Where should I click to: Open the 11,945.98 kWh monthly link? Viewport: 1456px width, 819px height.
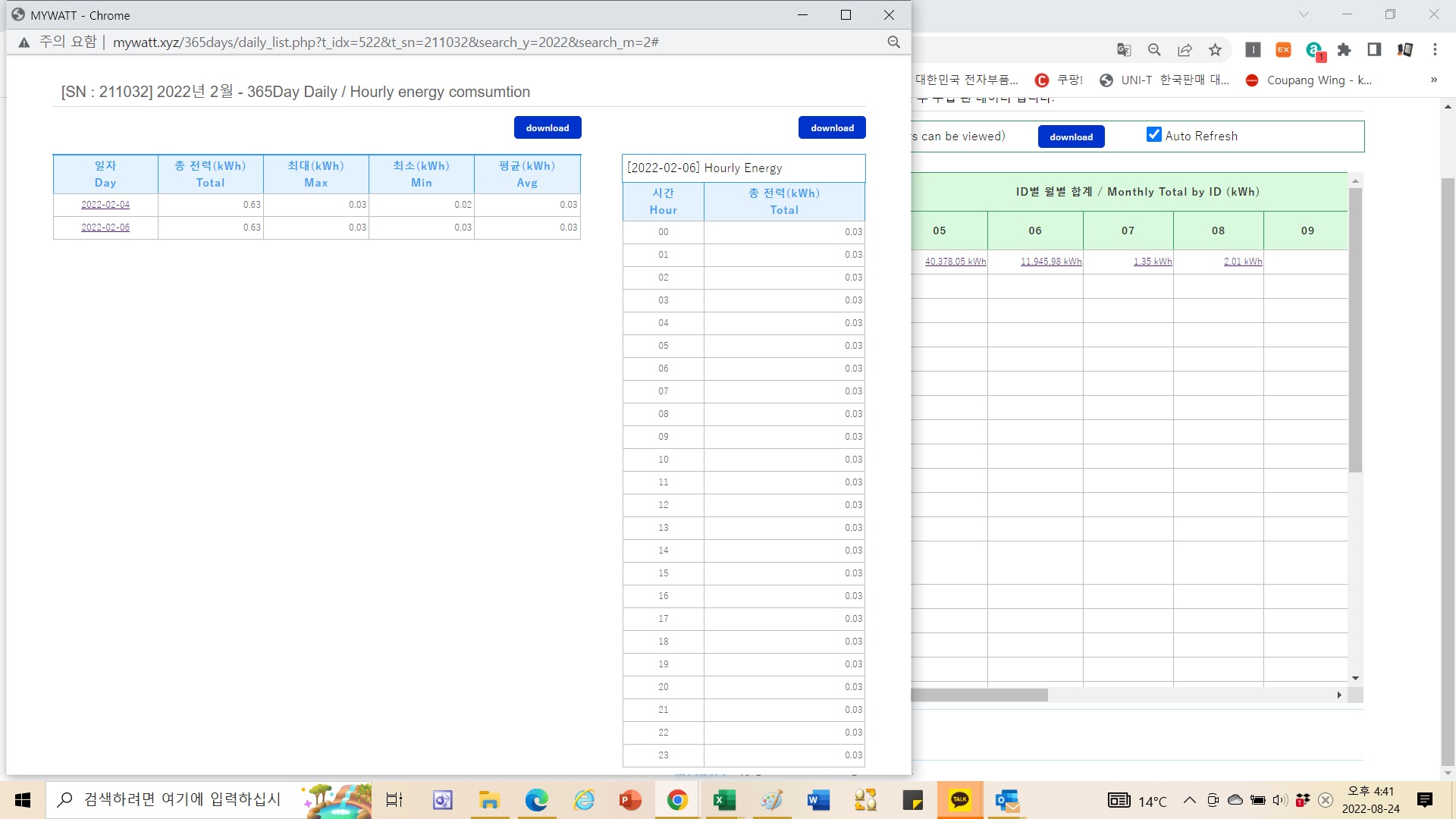tap(1051, 262)
